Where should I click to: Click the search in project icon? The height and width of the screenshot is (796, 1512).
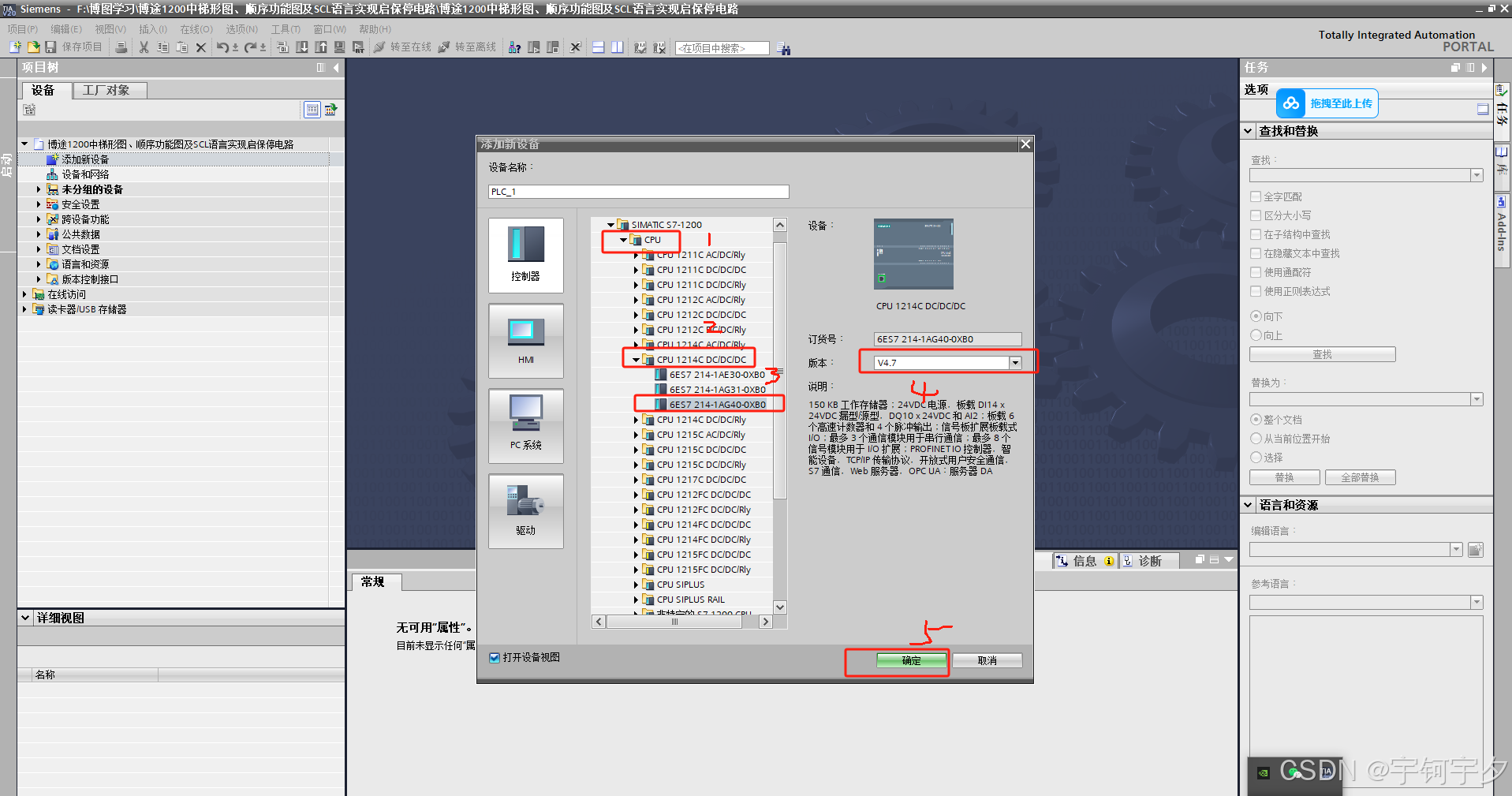[784, 48]
